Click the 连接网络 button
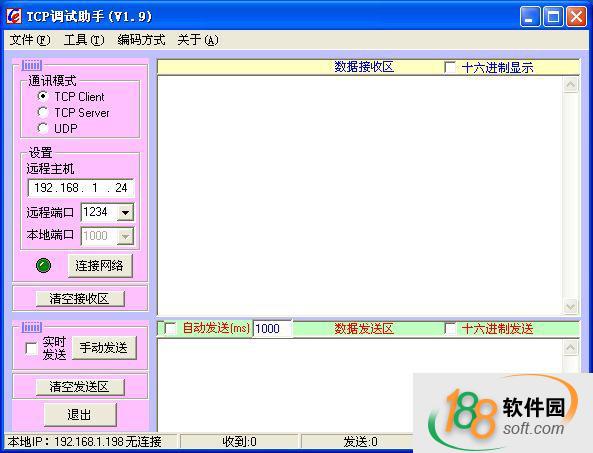Image resolution: width=593 pixels, height=453 pixels. tap(100, 265)
